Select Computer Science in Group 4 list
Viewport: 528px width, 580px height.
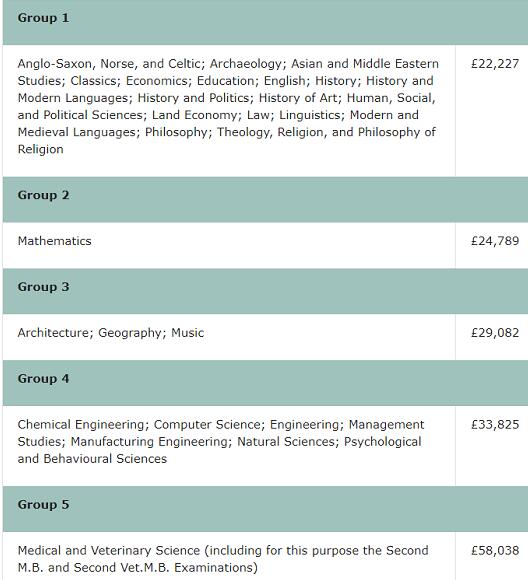click(208, 425)
